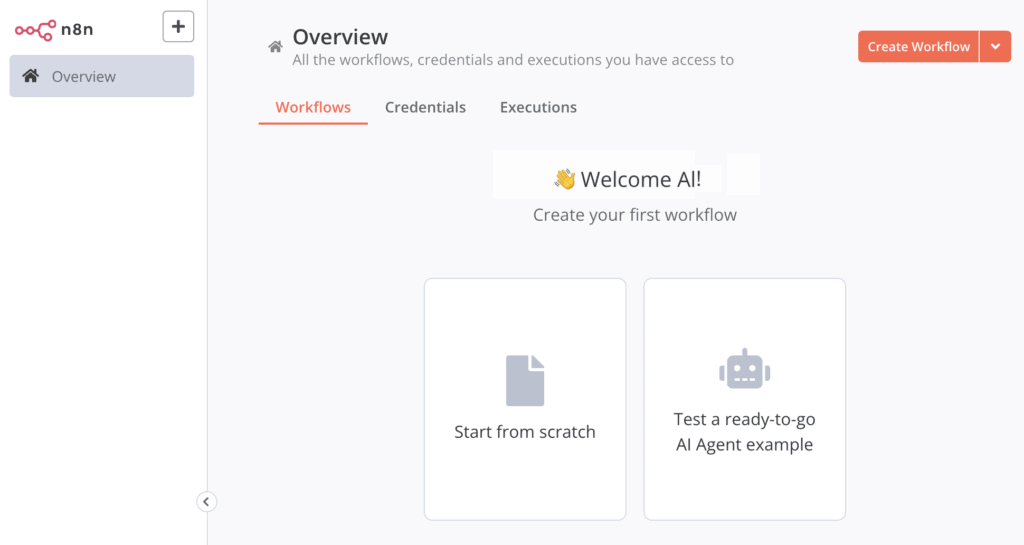Open the ready-to-go AI Agent example card

[744, 399]
